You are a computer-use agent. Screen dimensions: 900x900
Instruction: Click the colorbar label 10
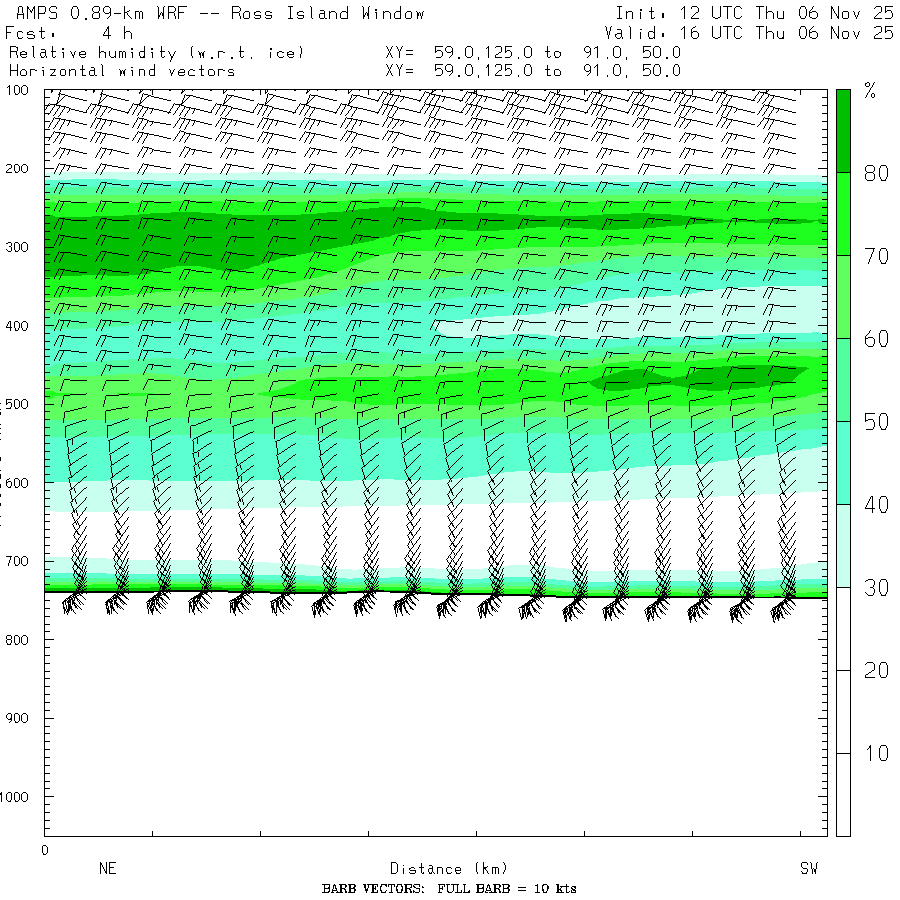pyautogui.click(x=876, y=753)
